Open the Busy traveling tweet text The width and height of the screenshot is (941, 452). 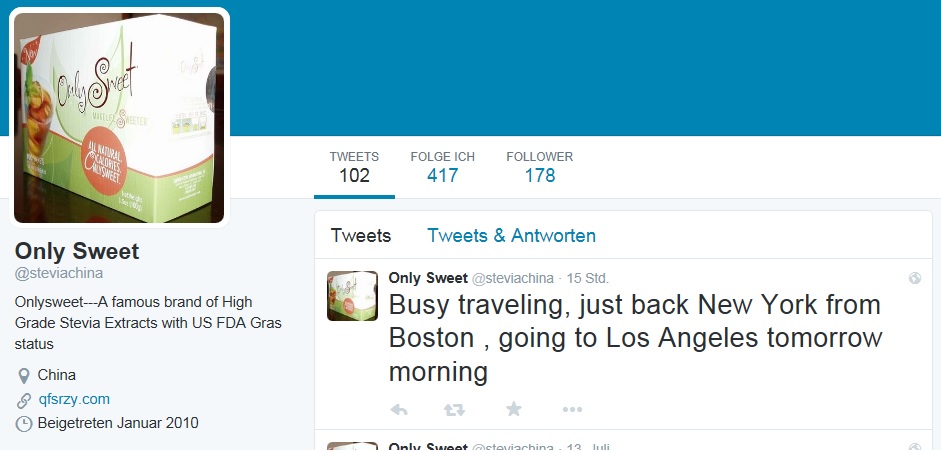(x=634, y=338)
